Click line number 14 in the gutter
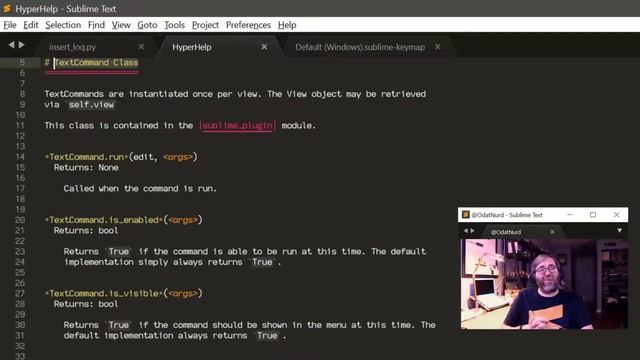The width and height of the screenshot is (640, 360). (20, 157)
